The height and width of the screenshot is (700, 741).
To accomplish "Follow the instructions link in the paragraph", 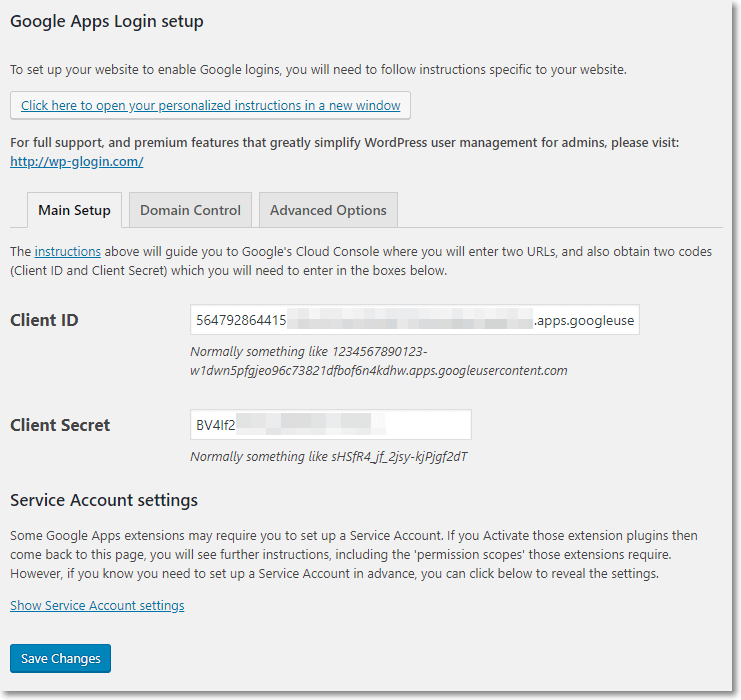I will point(68,251).
